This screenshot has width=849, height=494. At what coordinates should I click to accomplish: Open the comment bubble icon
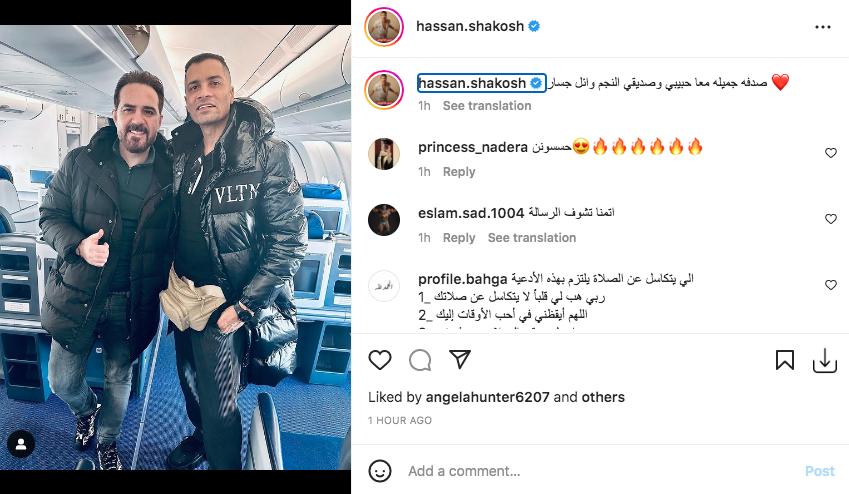[420, 360]
